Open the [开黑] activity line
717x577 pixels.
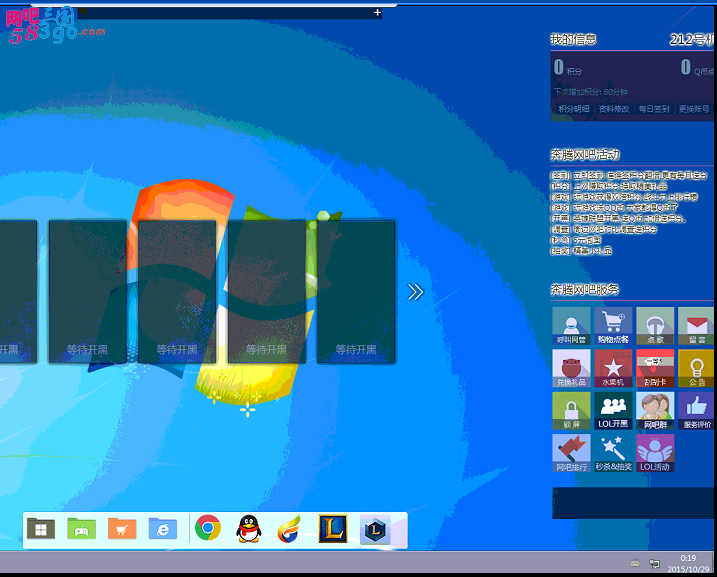pyautogui.click(x=618, y=219)
